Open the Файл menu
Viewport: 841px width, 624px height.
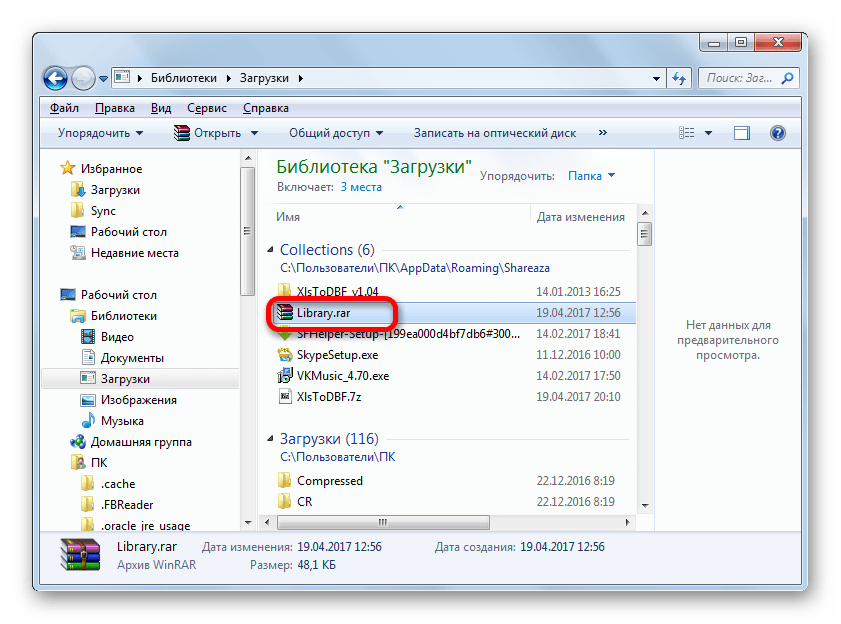point(64,108)
